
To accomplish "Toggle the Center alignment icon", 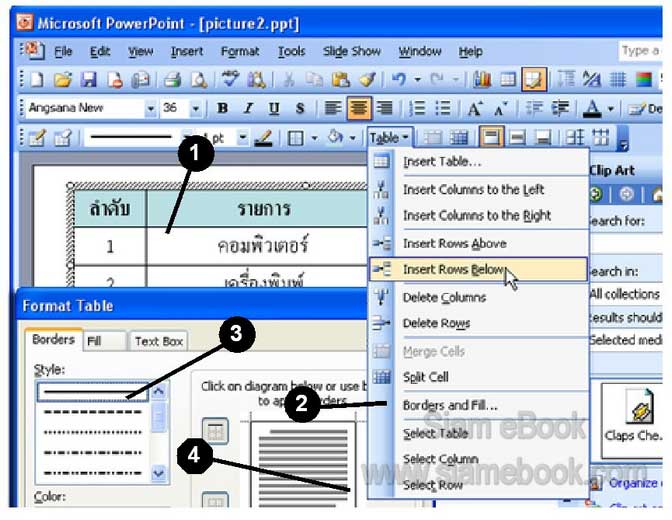I will [x=359, y=108].
